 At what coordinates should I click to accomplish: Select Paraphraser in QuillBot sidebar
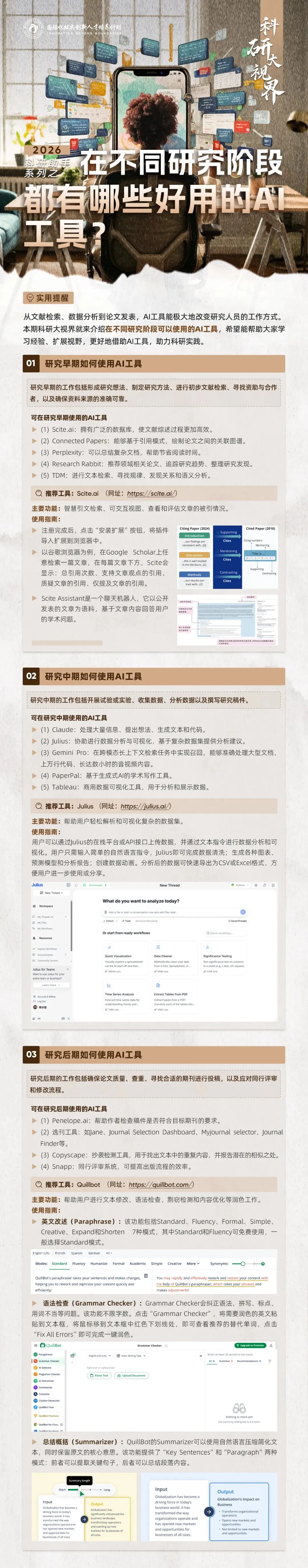point(45,1355)
